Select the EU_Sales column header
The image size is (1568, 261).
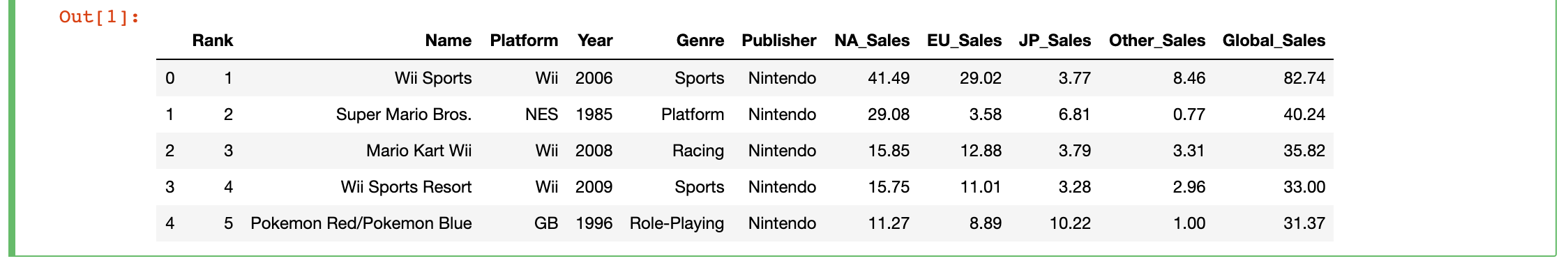964,40
